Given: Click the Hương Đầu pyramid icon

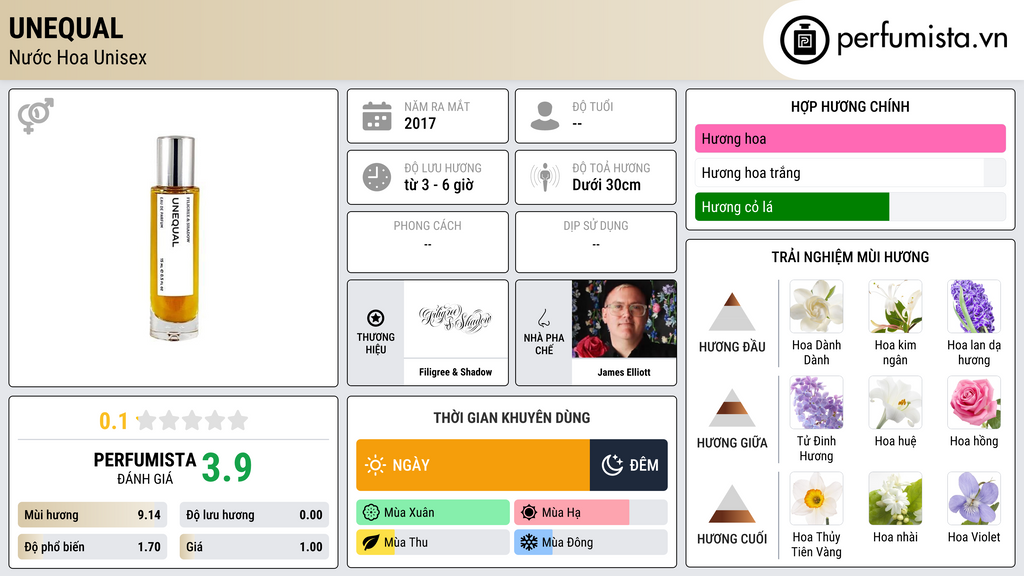Looking at the screenshot, I should point(732,312).
